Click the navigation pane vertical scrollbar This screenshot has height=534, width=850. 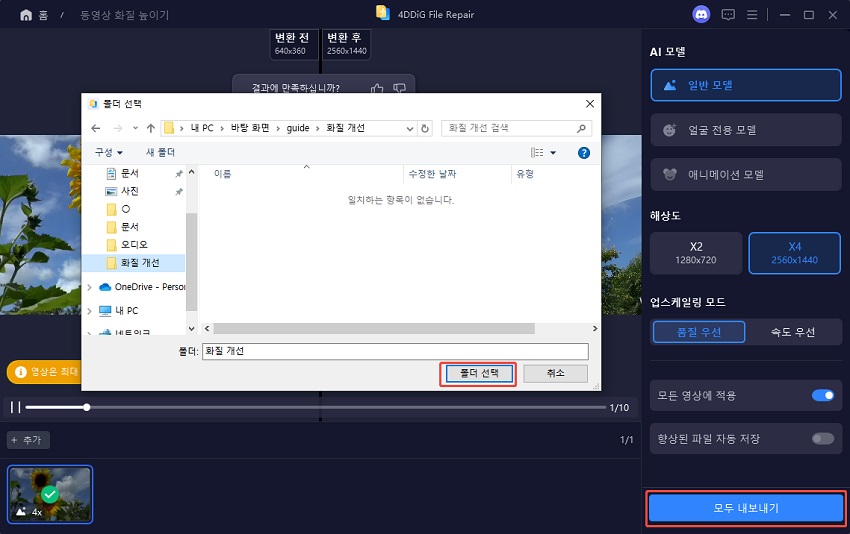pos(191,262)
